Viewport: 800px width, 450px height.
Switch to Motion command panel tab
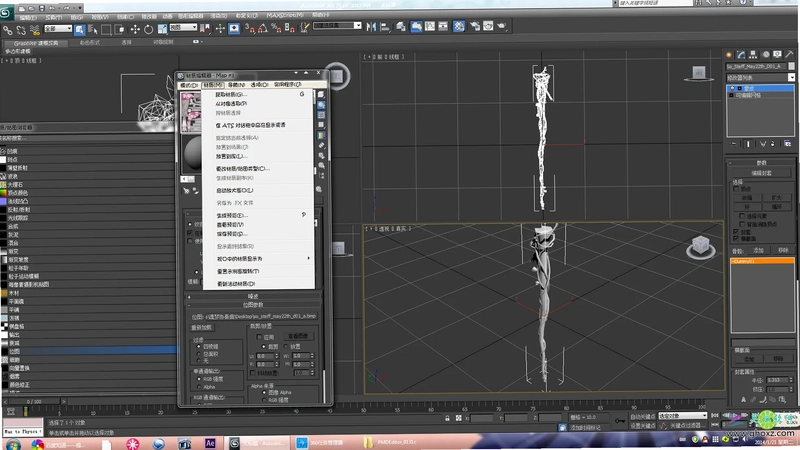tap(765, 55)
